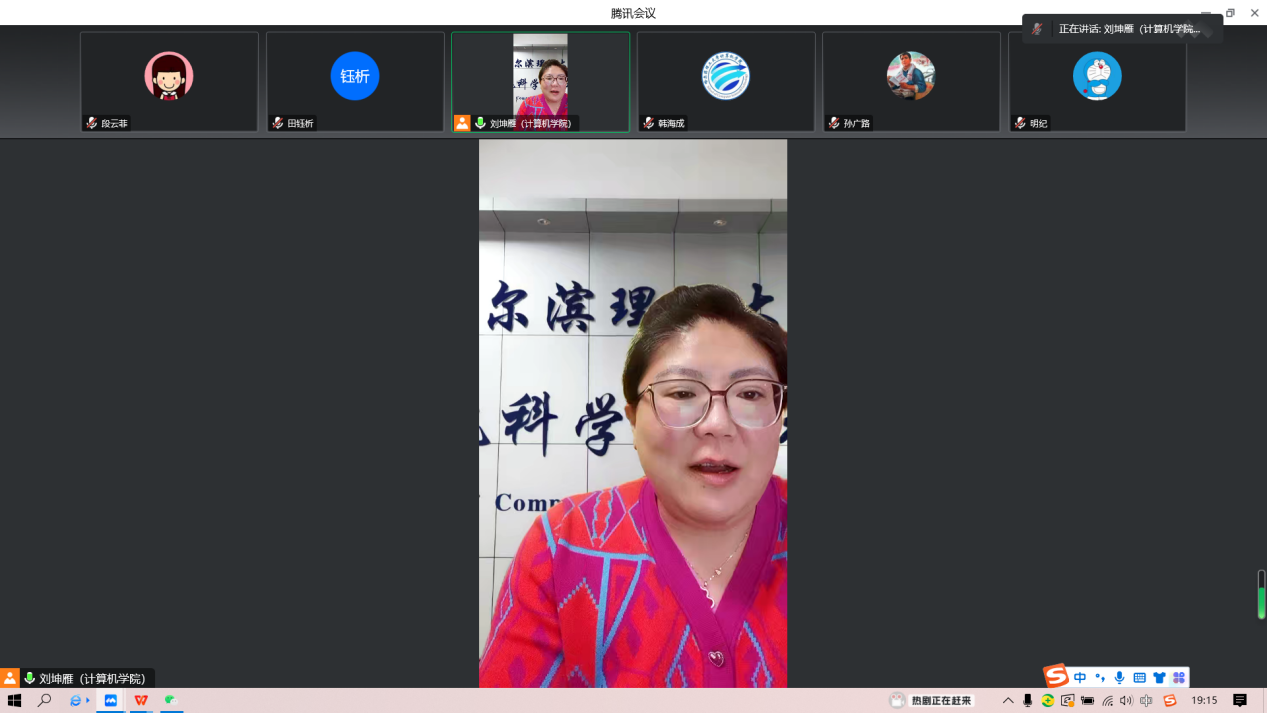Toggle Chinese/English input mode on Sogou bar
The width and height of the screenshot is (1267, 713).
1080,678
